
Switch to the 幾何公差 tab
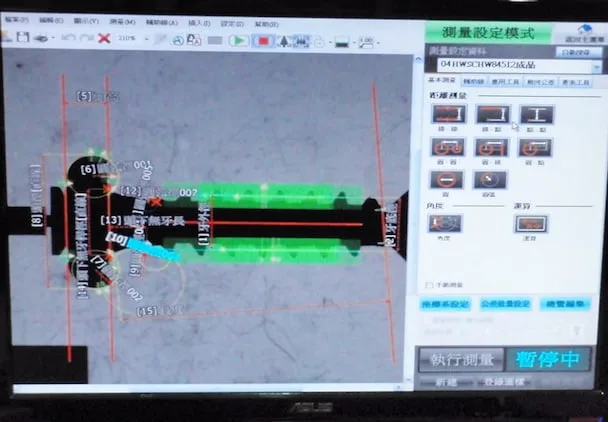coord(541,82)
